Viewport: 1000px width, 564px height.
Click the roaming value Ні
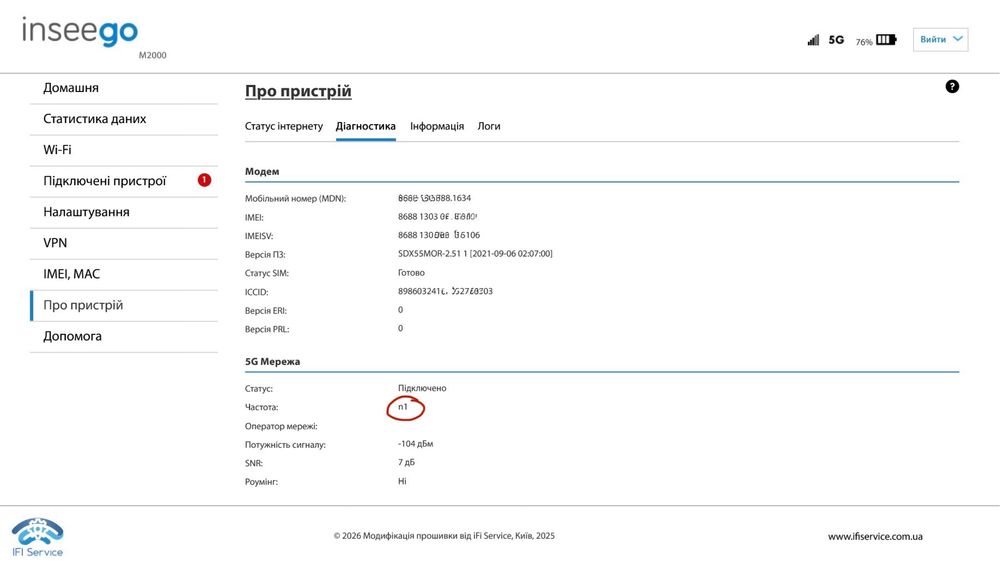point(402,481)
